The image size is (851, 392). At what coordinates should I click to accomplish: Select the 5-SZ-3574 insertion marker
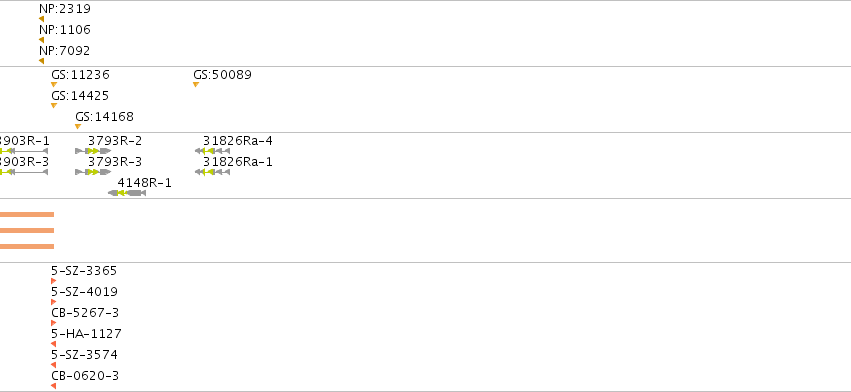54,365
